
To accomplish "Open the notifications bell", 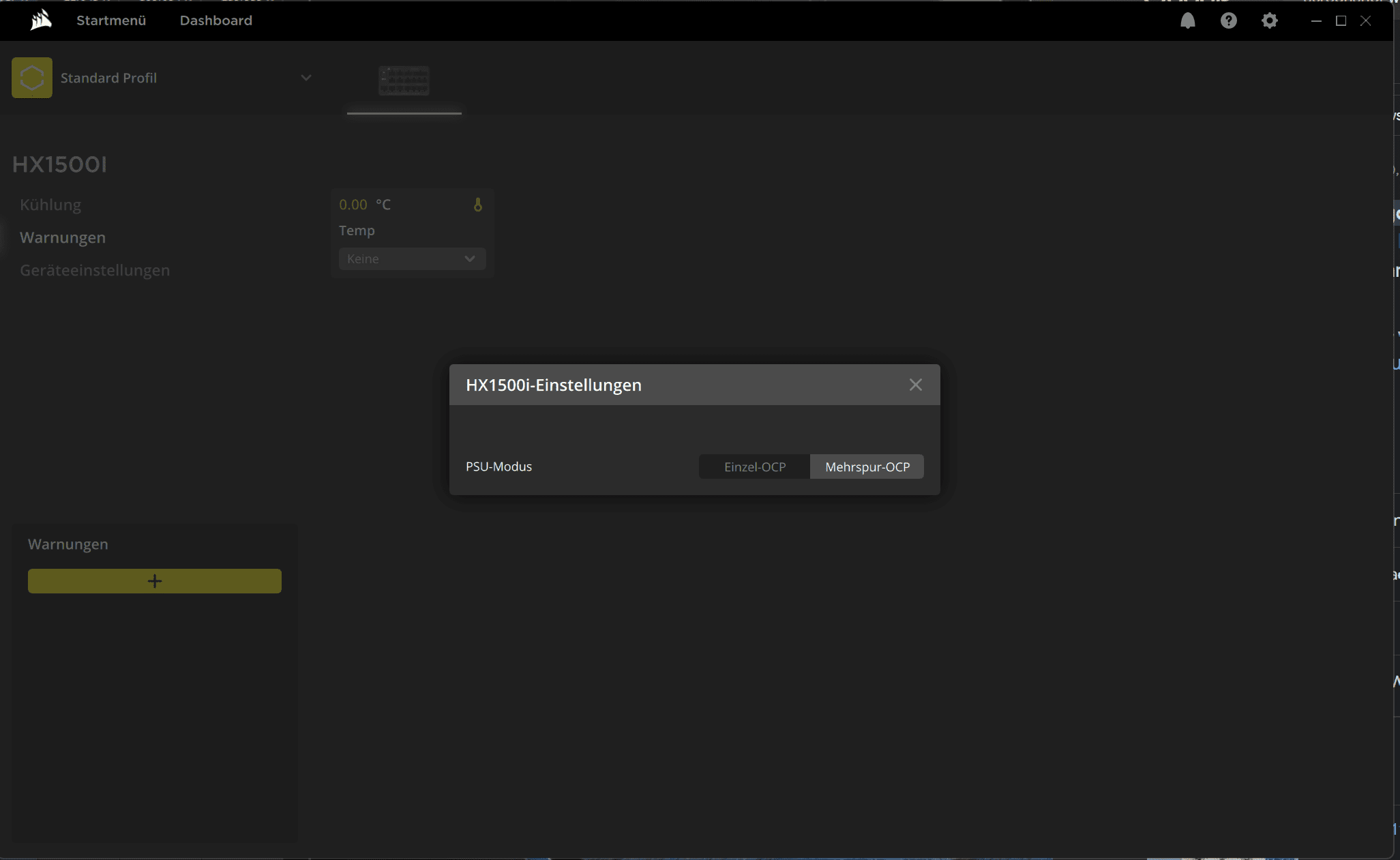I will coord(1187,20).
